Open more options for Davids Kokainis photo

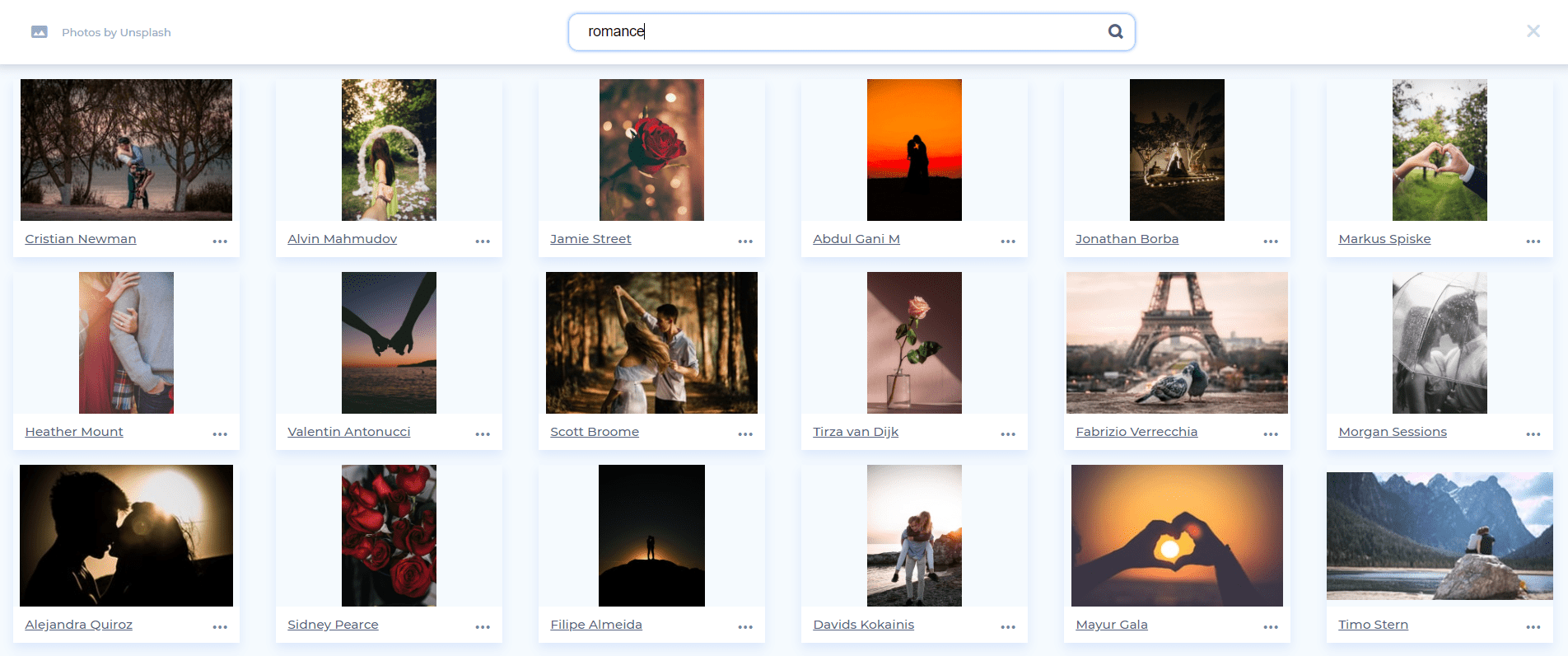1008,627
